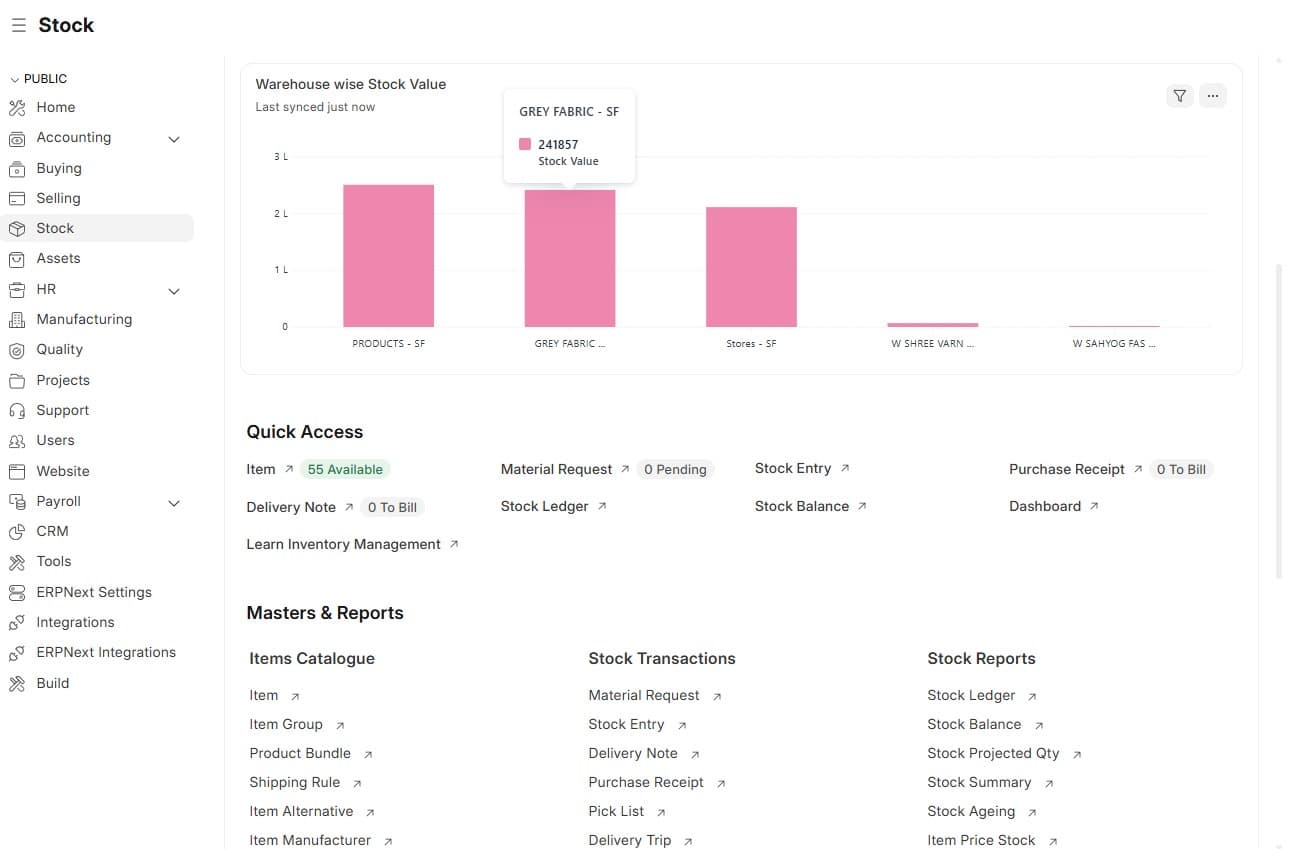
Task: Collapse the Payroll chevron in sidebar
Action: 174,503
